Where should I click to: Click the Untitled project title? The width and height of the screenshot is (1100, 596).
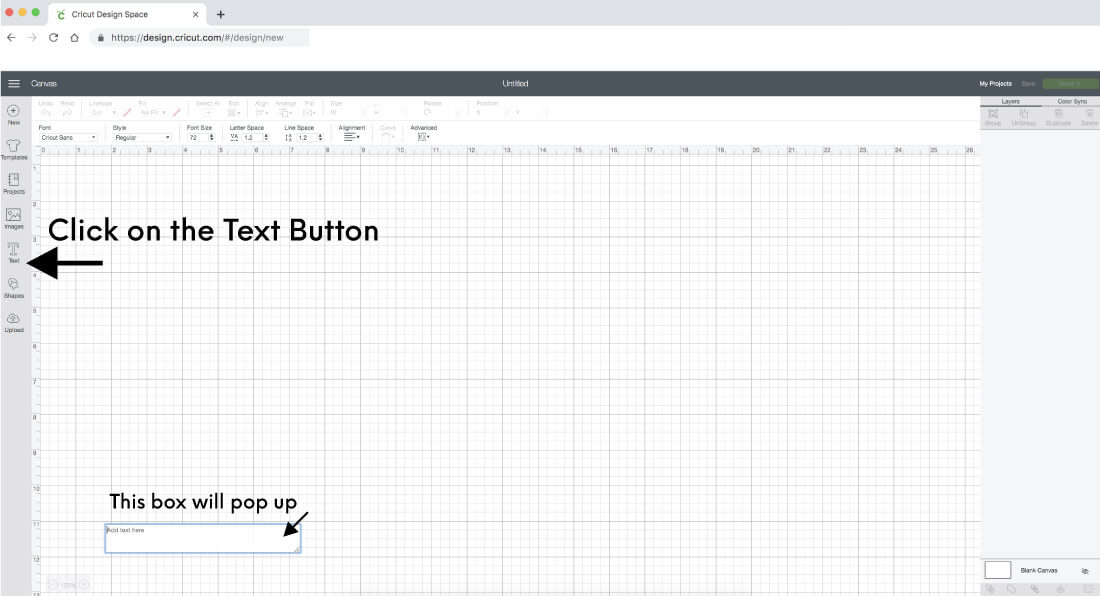(x=515, y=83)
